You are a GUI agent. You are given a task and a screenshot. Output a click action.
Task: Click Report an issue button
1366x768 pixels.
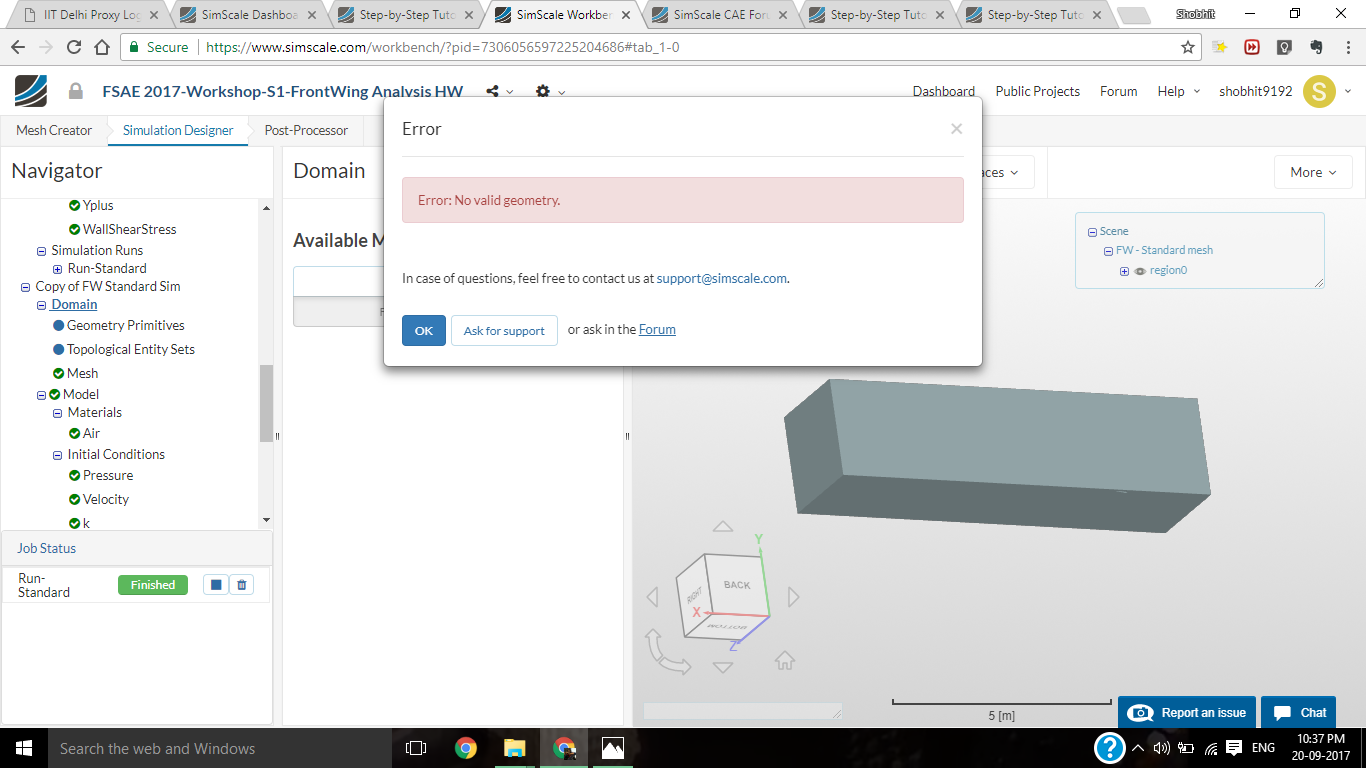[1189, 713]
